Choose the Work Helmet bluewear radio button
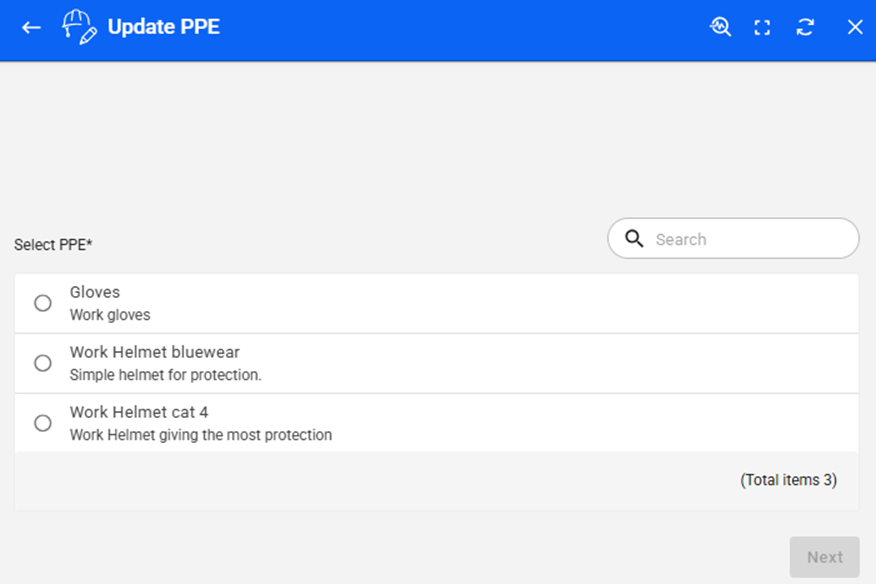Screen dimensions: 876x584 click(x=43, y=363)
